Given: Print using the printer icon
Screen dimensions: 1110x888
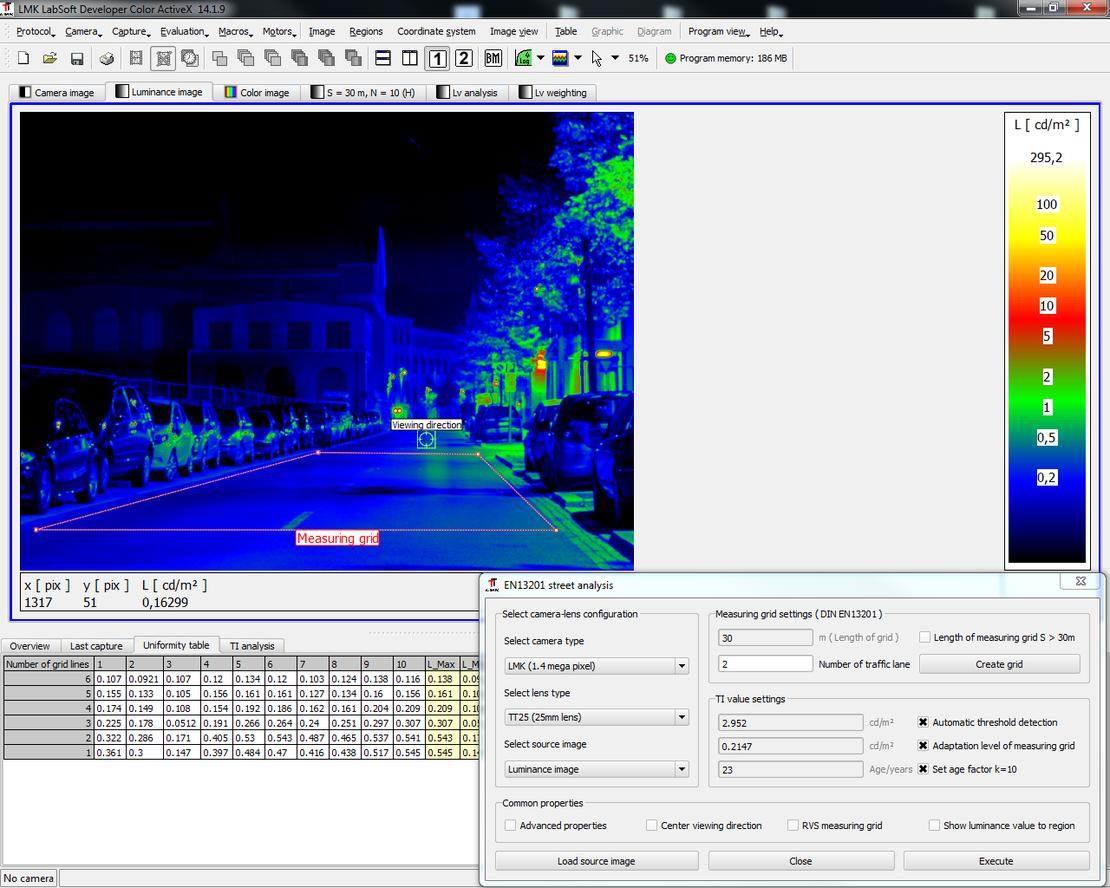Looking at the screenshot, I should click(x=107, y=58).
